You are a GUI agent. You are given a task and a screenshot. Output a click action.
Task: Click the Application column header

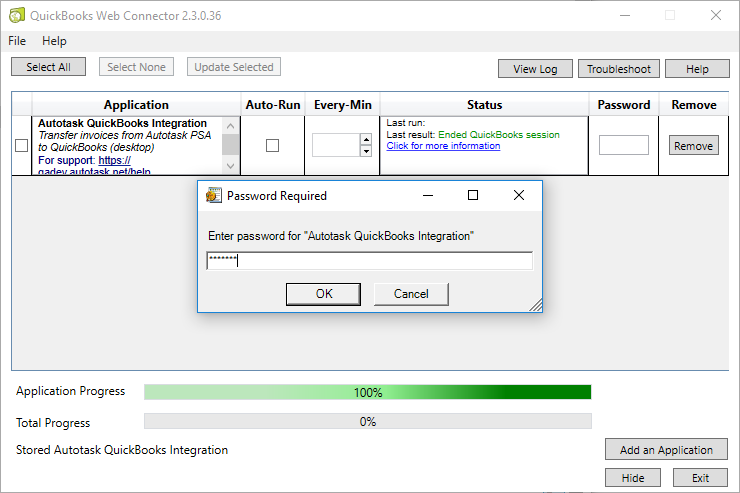coord(136,105)
